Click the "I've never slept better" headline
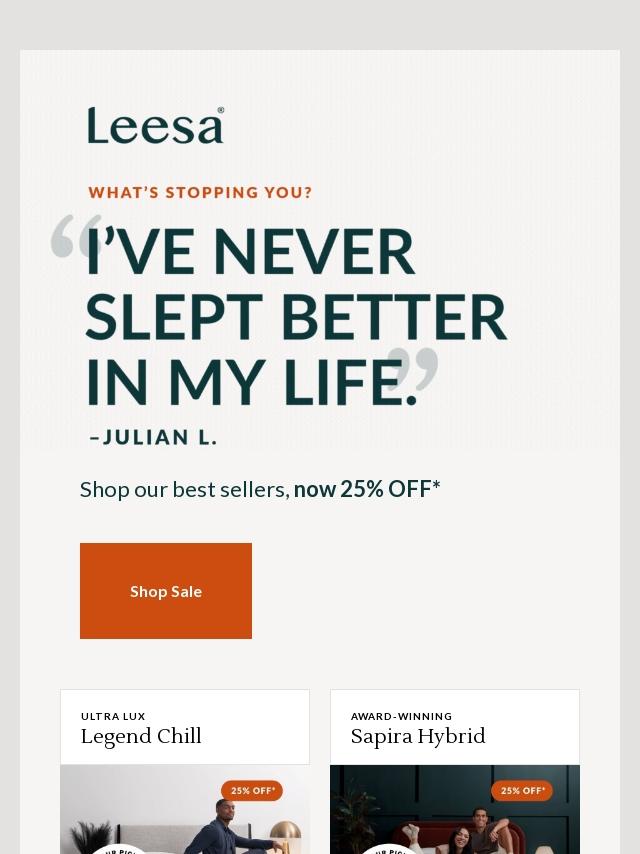Screen dimensions: 640x854 296,316
